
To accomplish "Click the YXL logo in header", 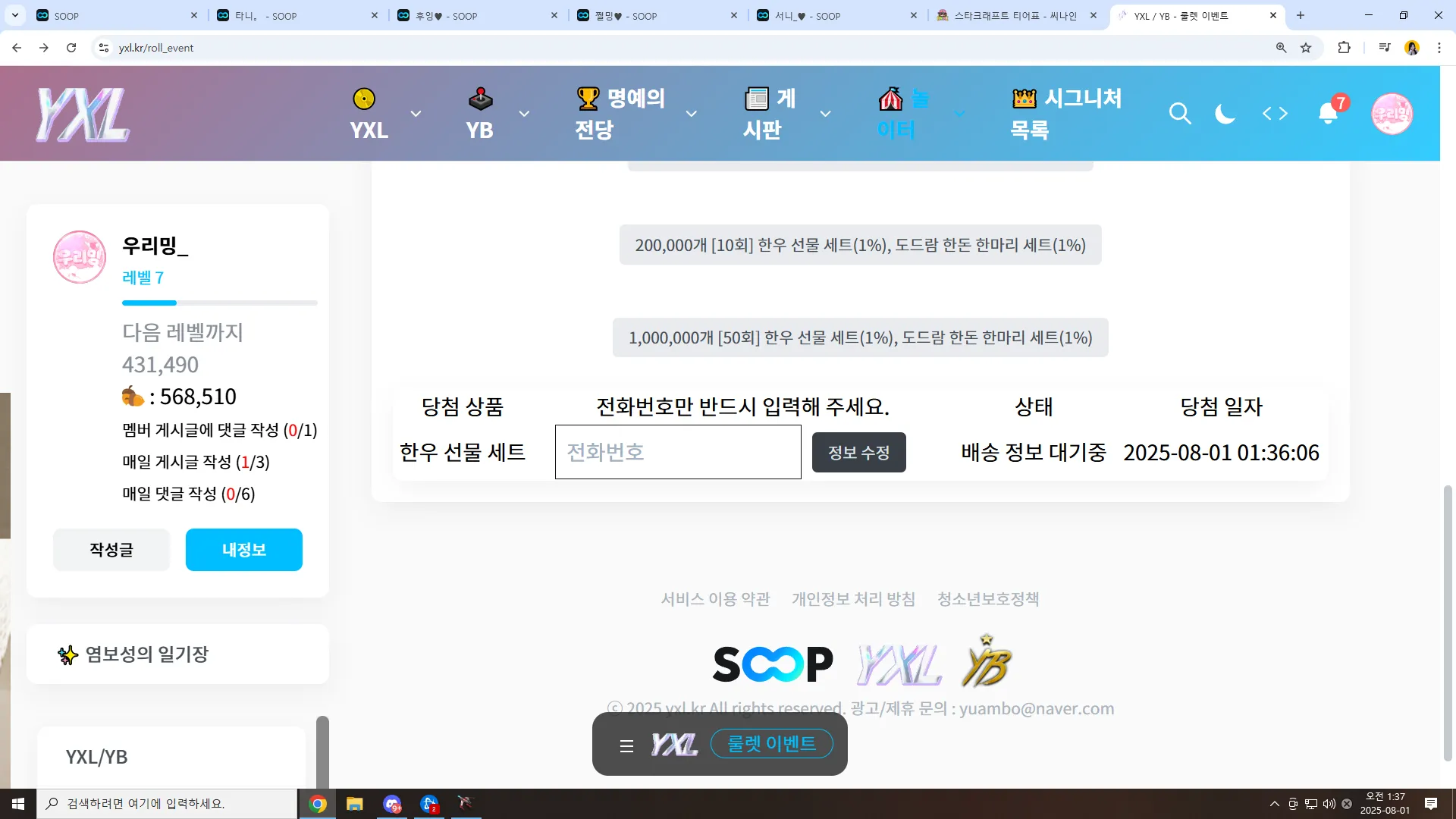I will [83, 114].
